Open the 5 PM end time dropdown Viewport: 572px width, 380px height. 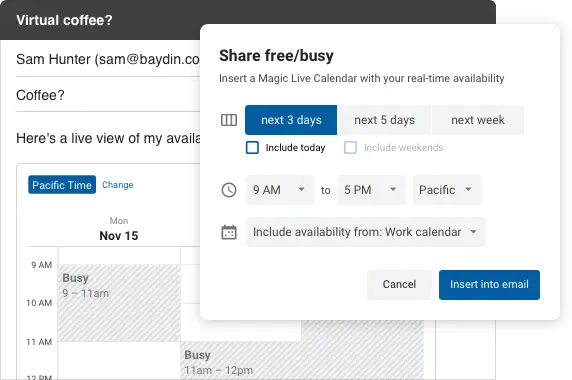pyautogui.click(x=371, y=190)
